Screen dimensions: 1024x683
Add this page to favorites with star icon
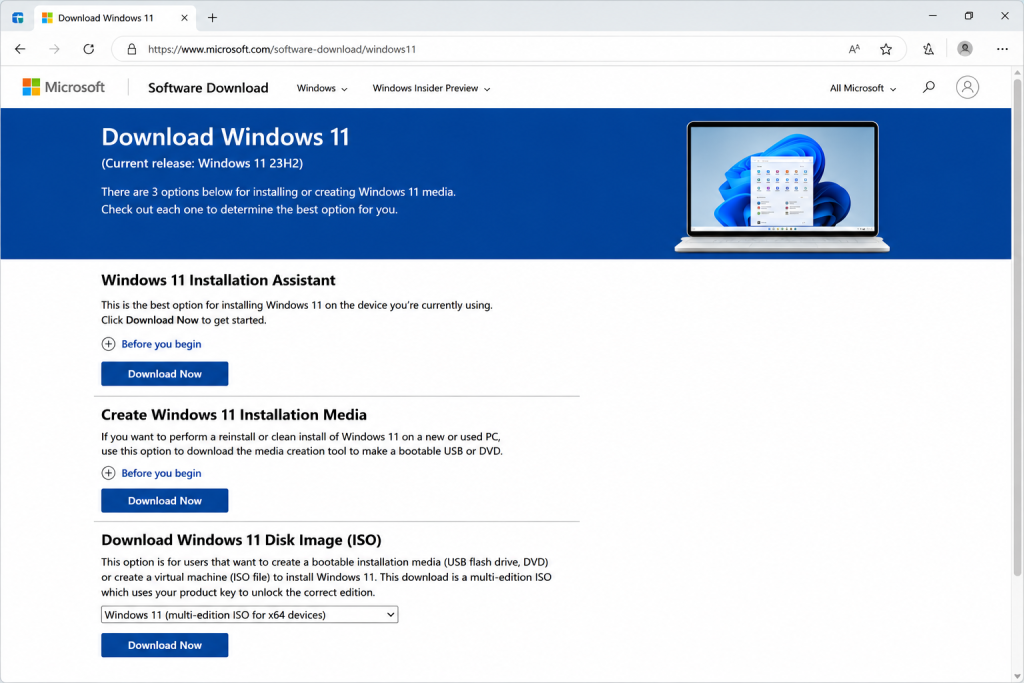click(x=886, y=49)
